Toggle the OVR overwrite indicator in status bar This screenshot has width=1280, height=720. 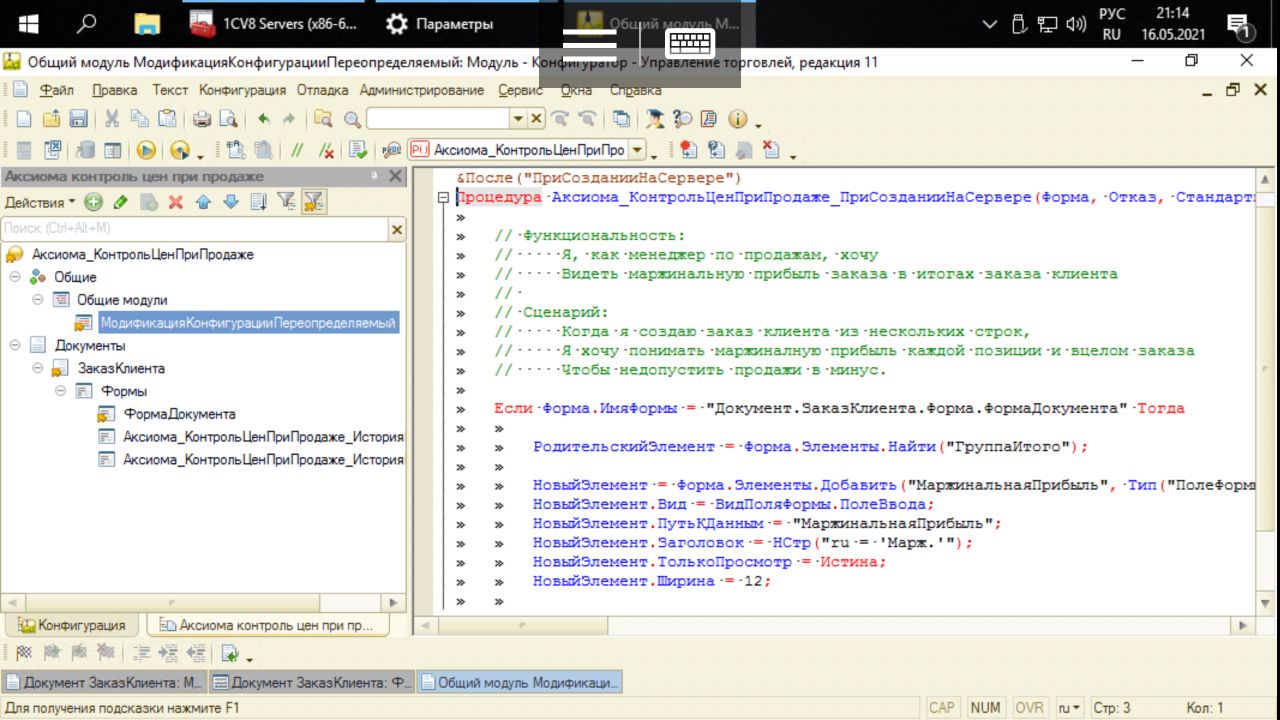point(1028,707)
